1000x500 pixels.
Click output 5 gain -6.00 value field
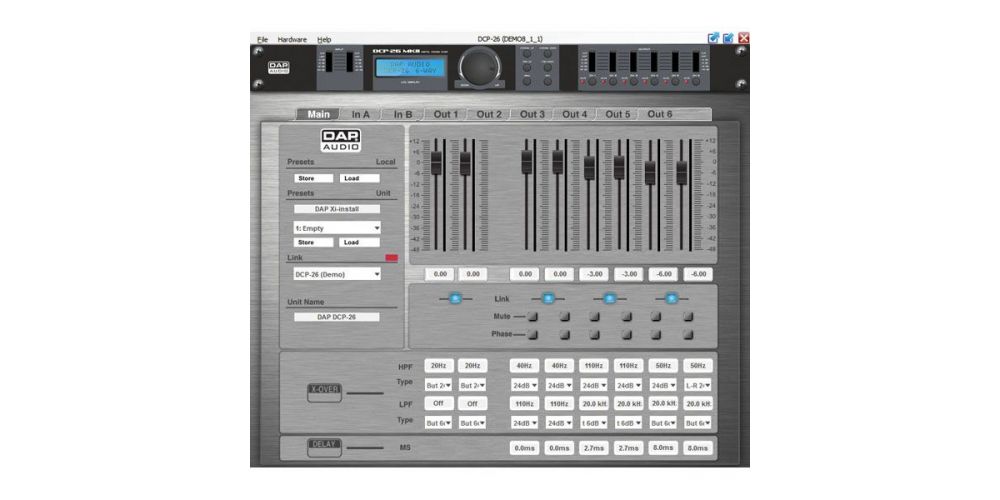coord(663,274)
